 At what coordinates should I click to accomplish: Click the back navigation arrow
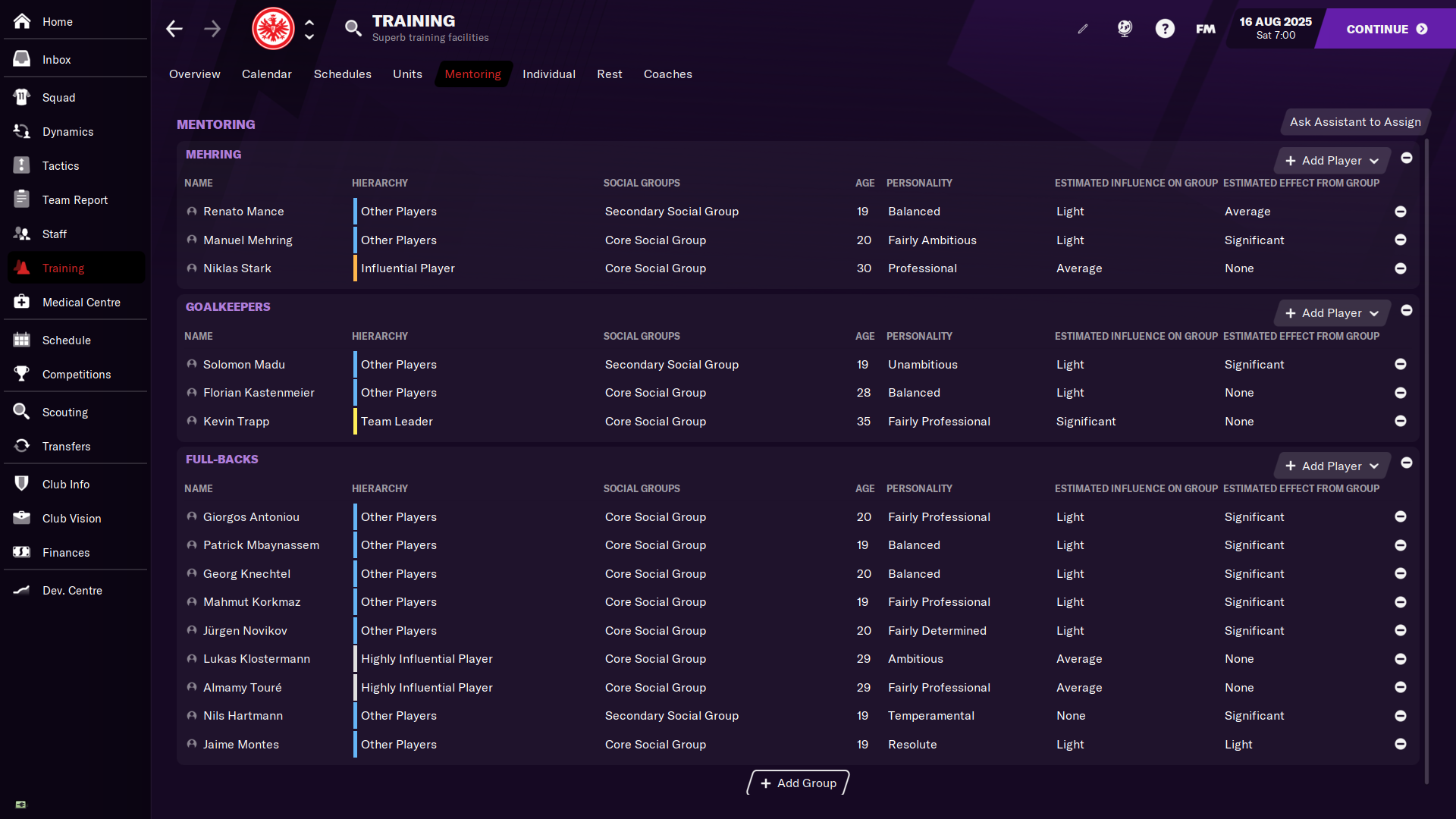click(174, 29)
